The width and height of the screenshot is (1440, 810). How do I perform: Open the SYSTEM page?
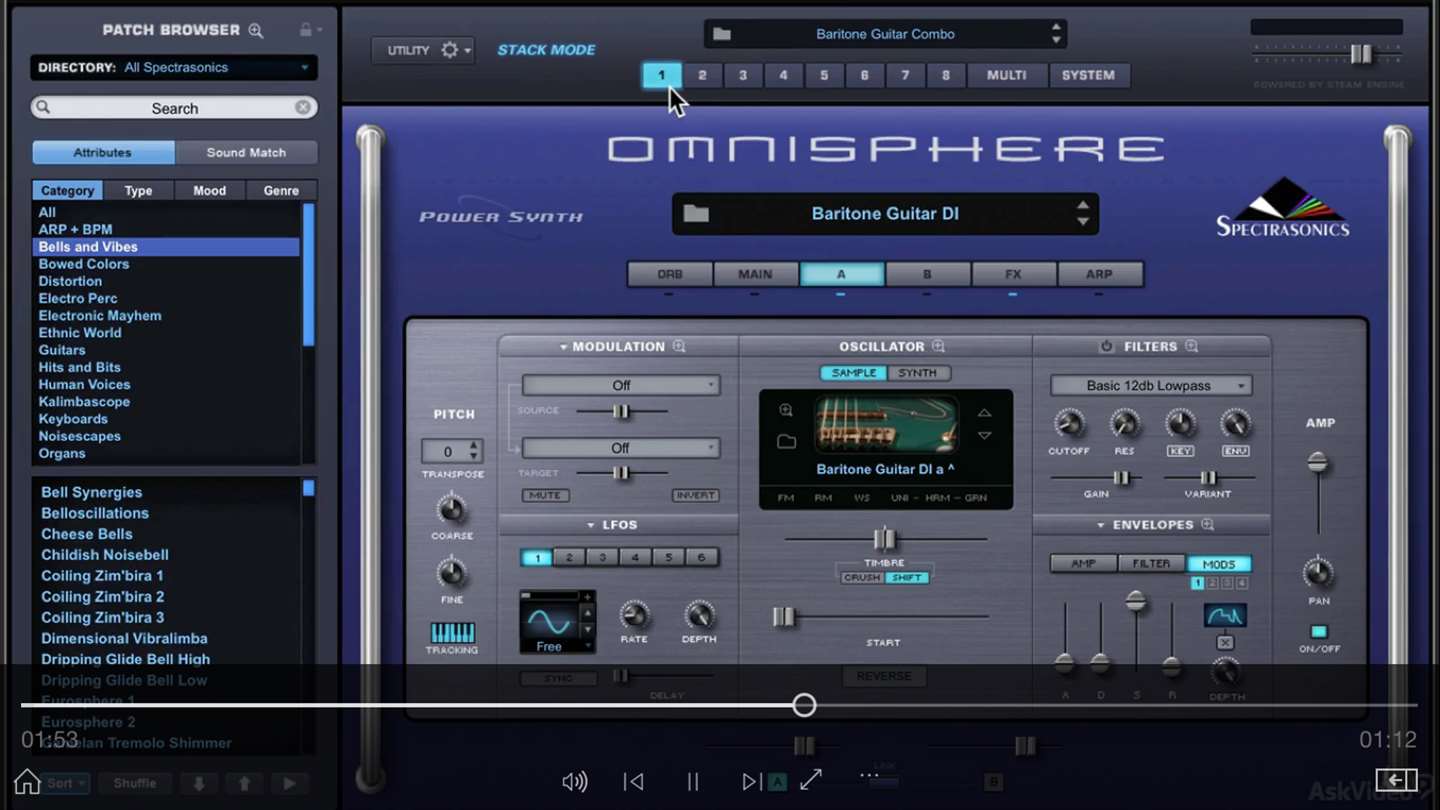coord(1088,75)
